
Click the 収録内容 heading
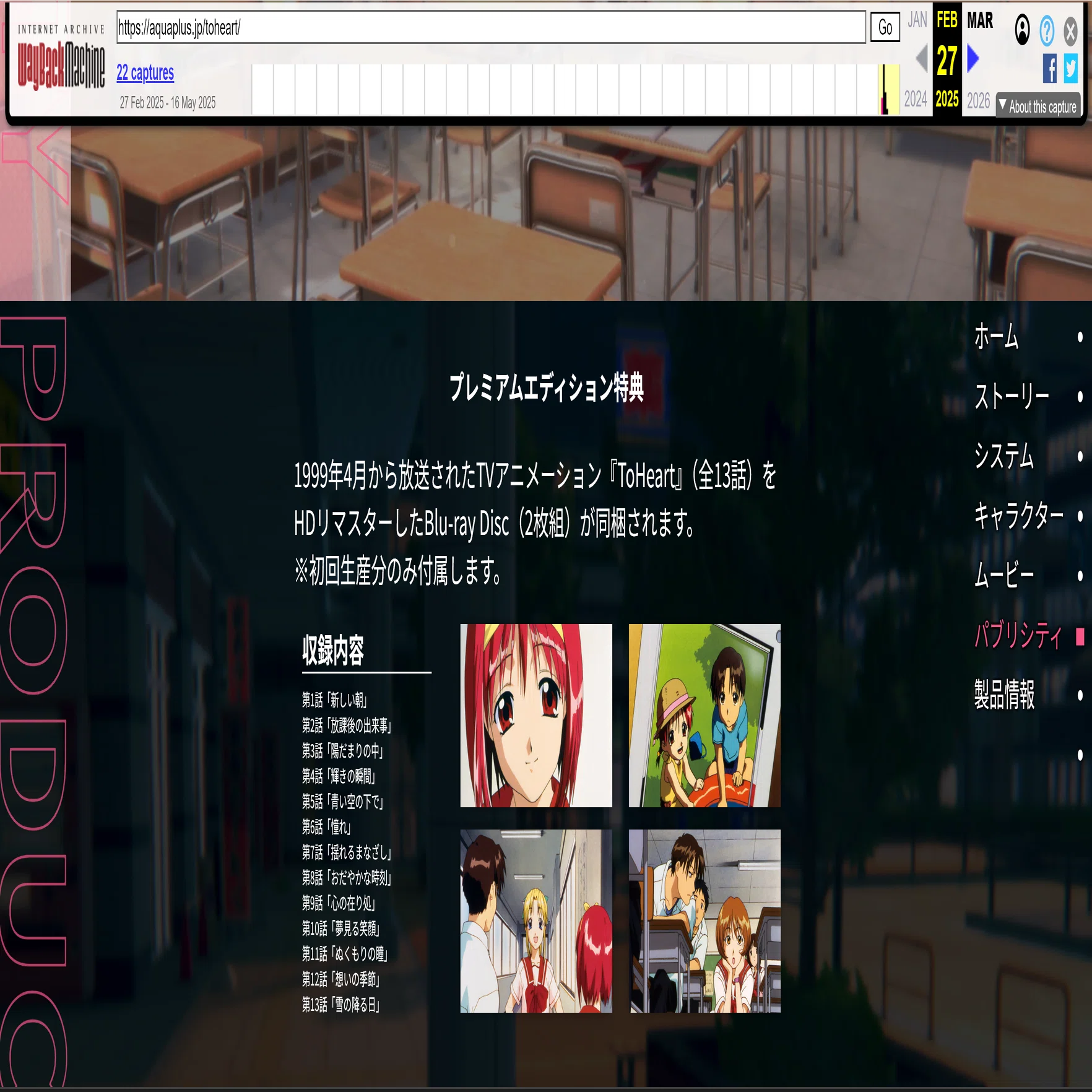(x=333, y=650)
